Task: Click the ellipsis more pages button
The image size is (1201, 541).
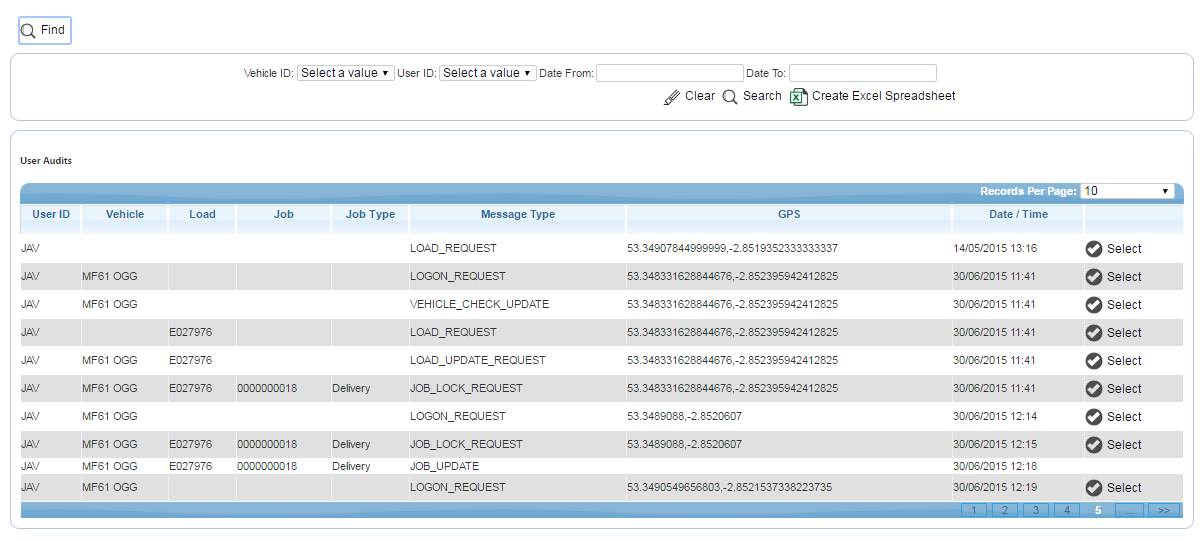Action: coord(1129,510)
